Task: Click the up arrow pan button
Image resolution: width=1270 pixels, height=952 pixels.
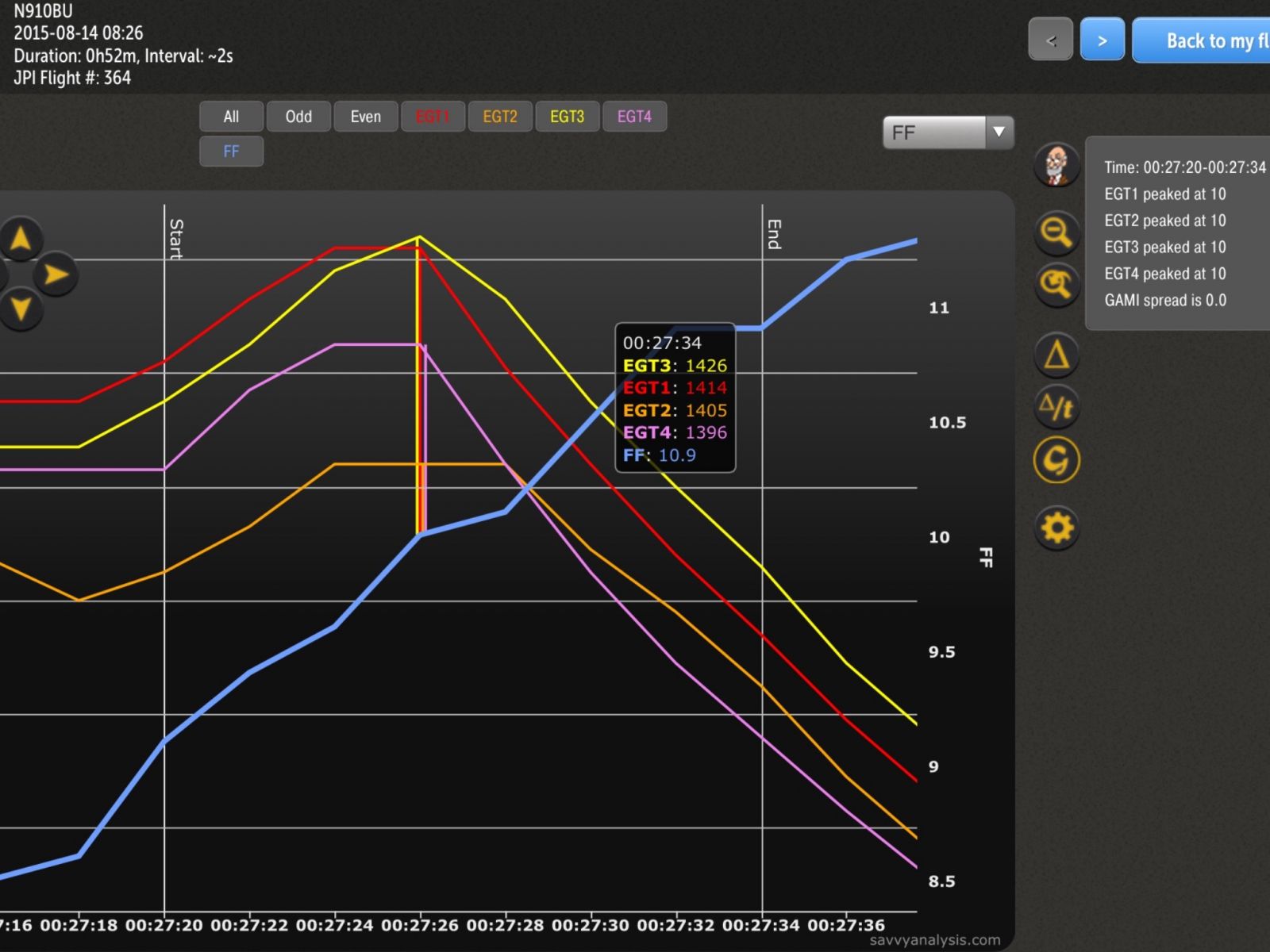Action: (x=21, y=238)
